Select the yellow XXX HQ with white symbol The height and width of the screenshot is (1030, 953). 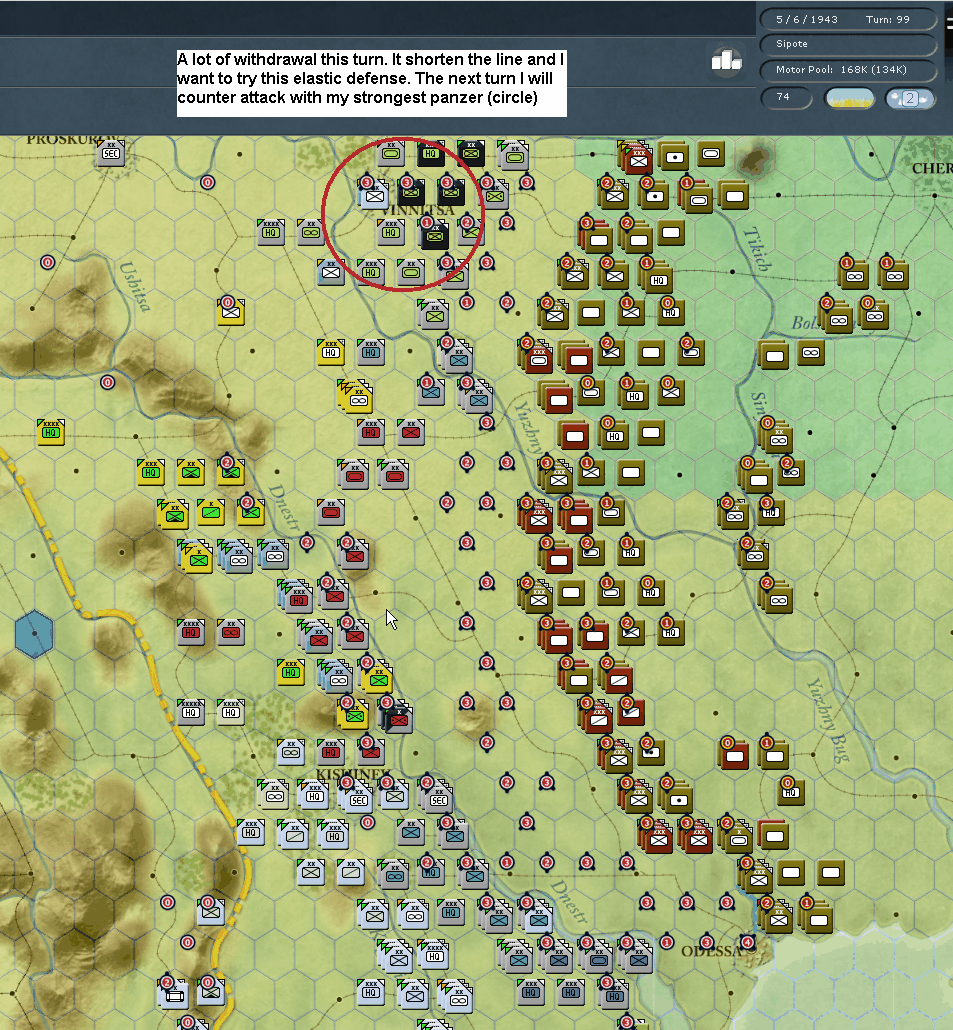[x=330, y=352]
